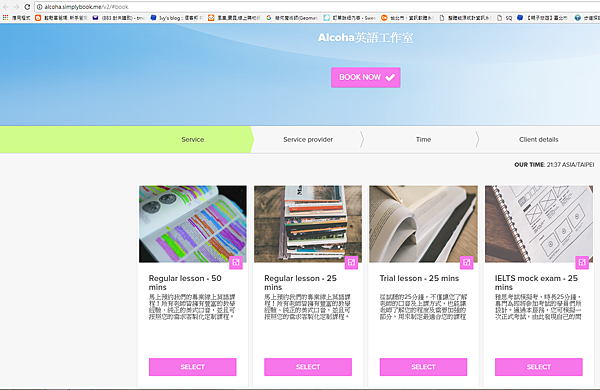Open the 'Ivy's blog' bookmark
600x390 pixels.
point(176,18)
